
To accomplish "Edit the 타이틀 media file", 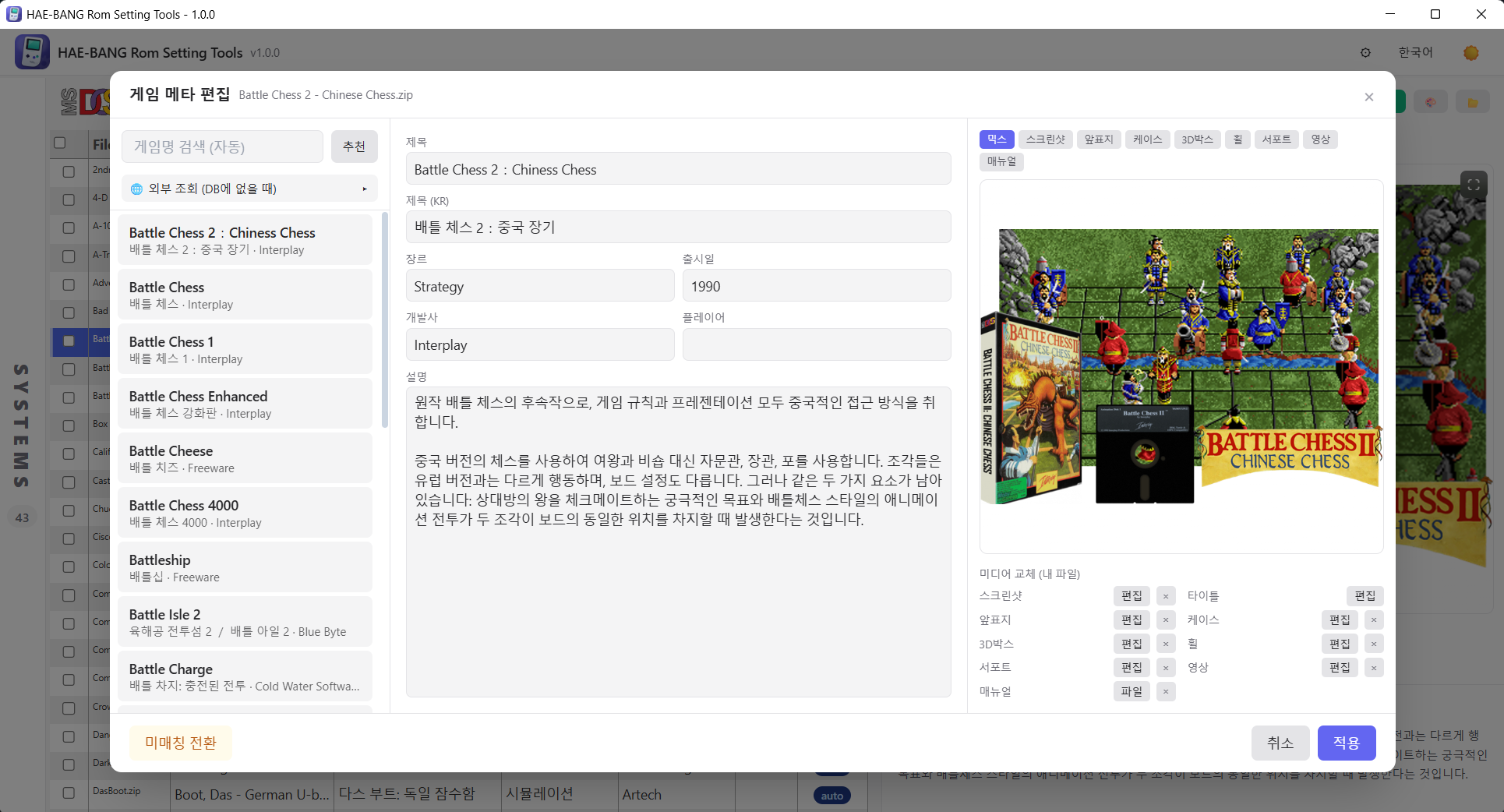I will [1365, 596].
